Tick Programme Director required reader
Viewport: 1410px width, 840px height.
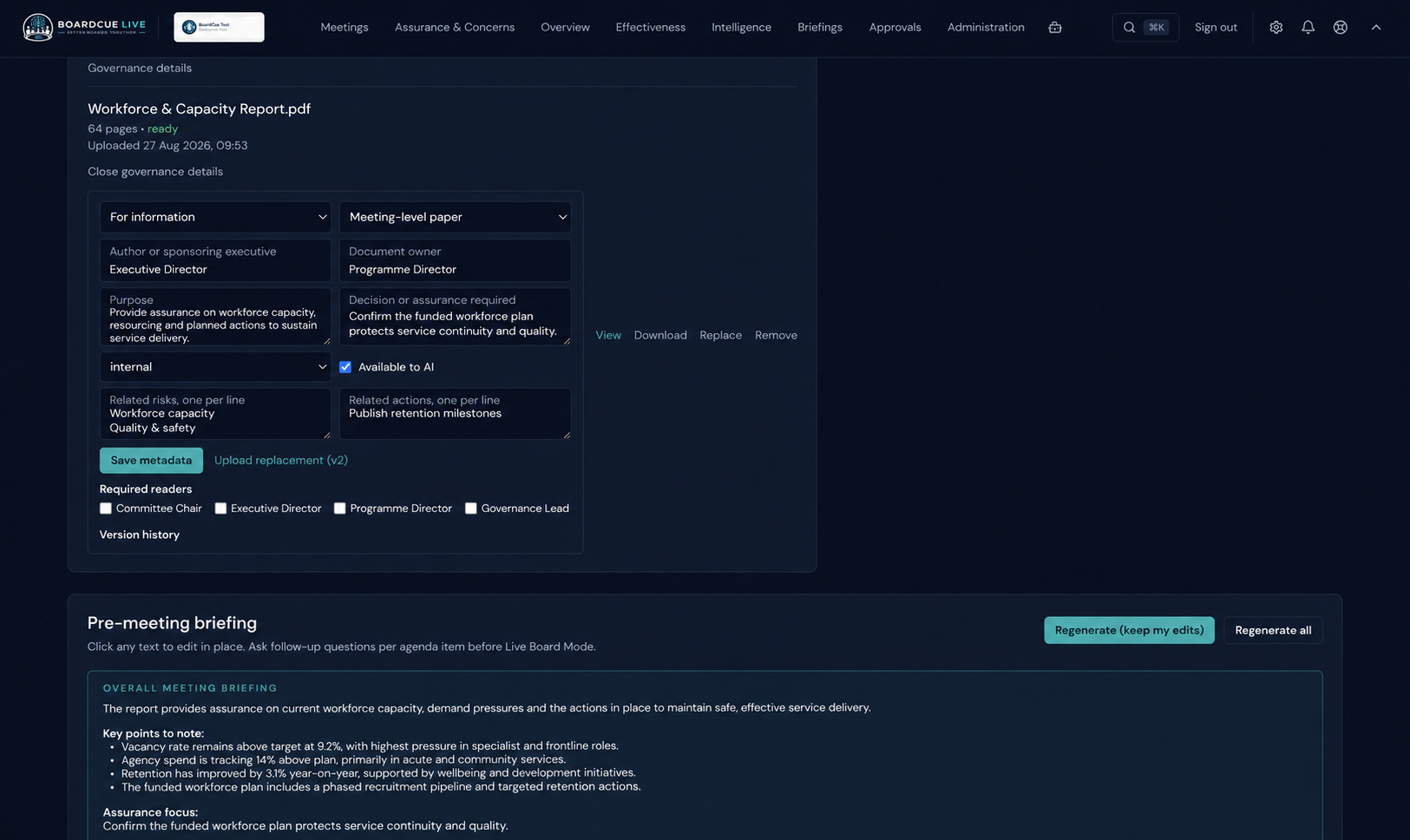click(x=340, y=509)
